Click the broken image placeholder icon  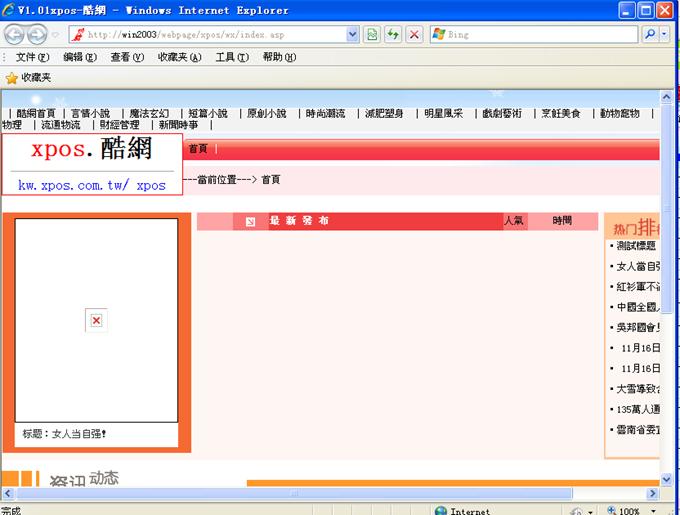coord(96,320)
